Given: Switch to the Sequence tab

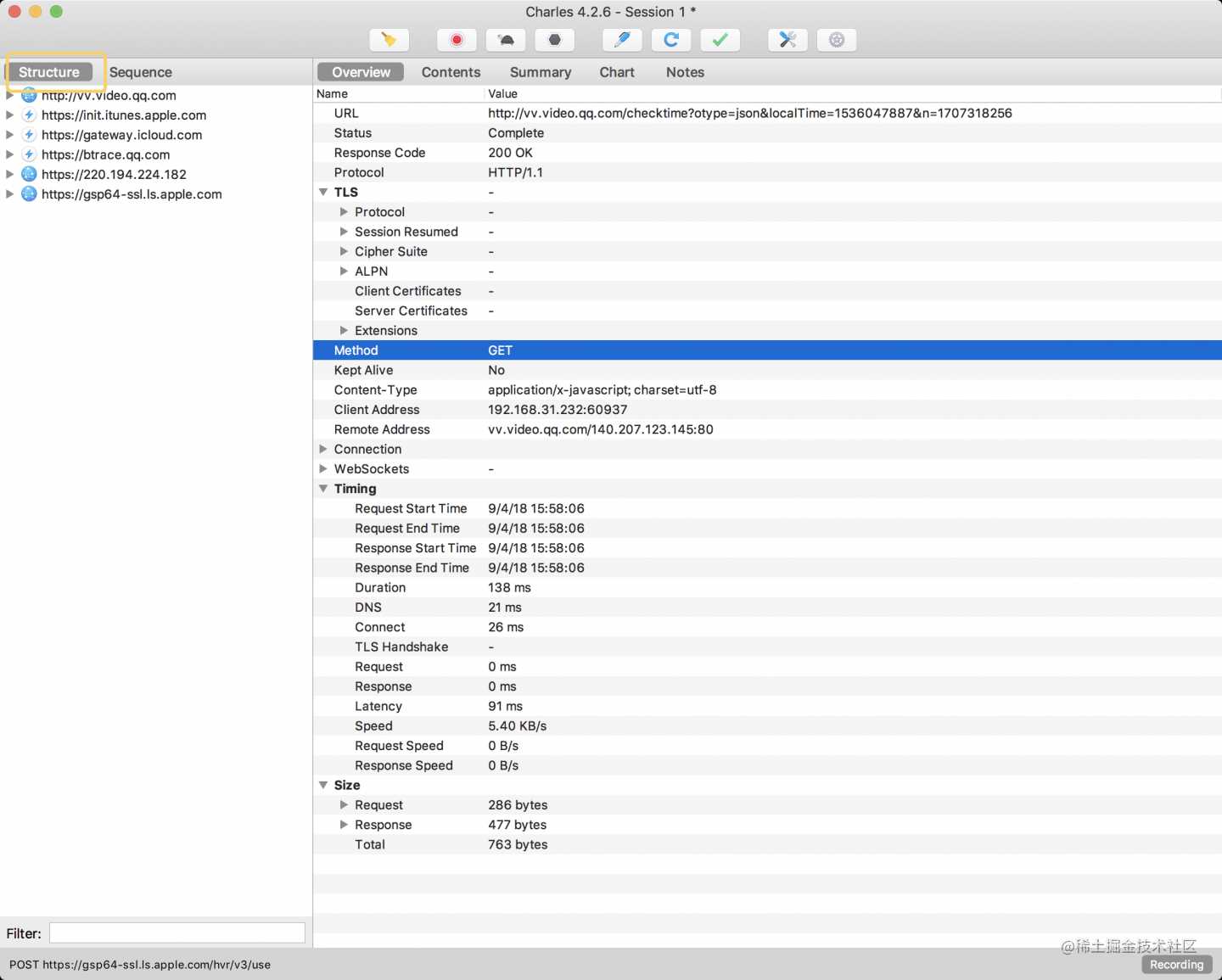Looking at the screenshot, I should point(141,72).
